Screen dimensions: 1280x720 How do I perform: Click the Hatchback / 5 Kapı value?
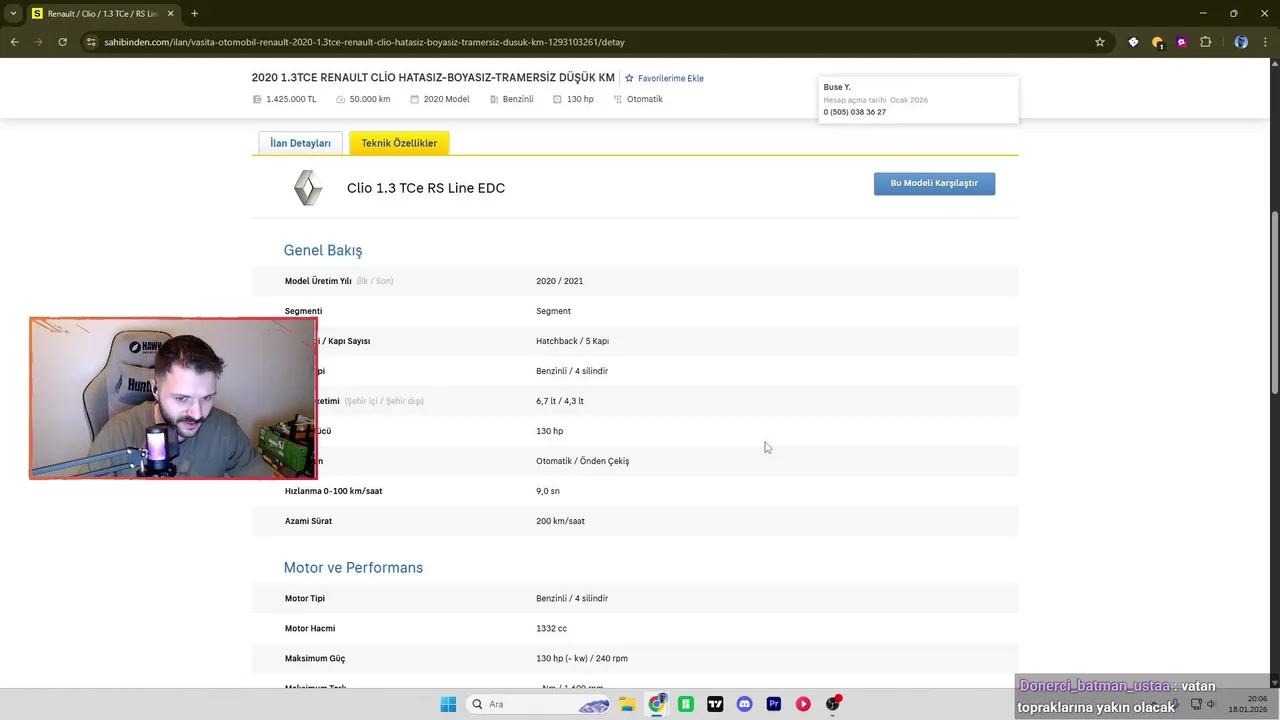[572, 341]
